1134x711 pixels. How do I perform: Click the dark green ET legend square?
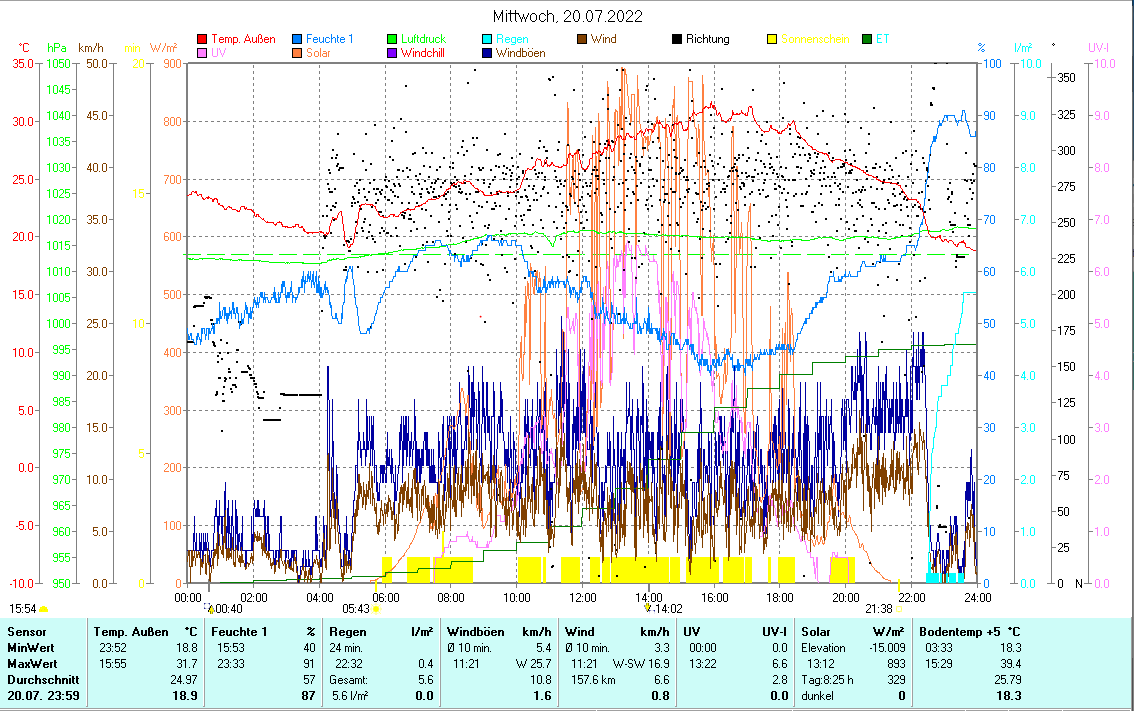[x=867, y=40]
